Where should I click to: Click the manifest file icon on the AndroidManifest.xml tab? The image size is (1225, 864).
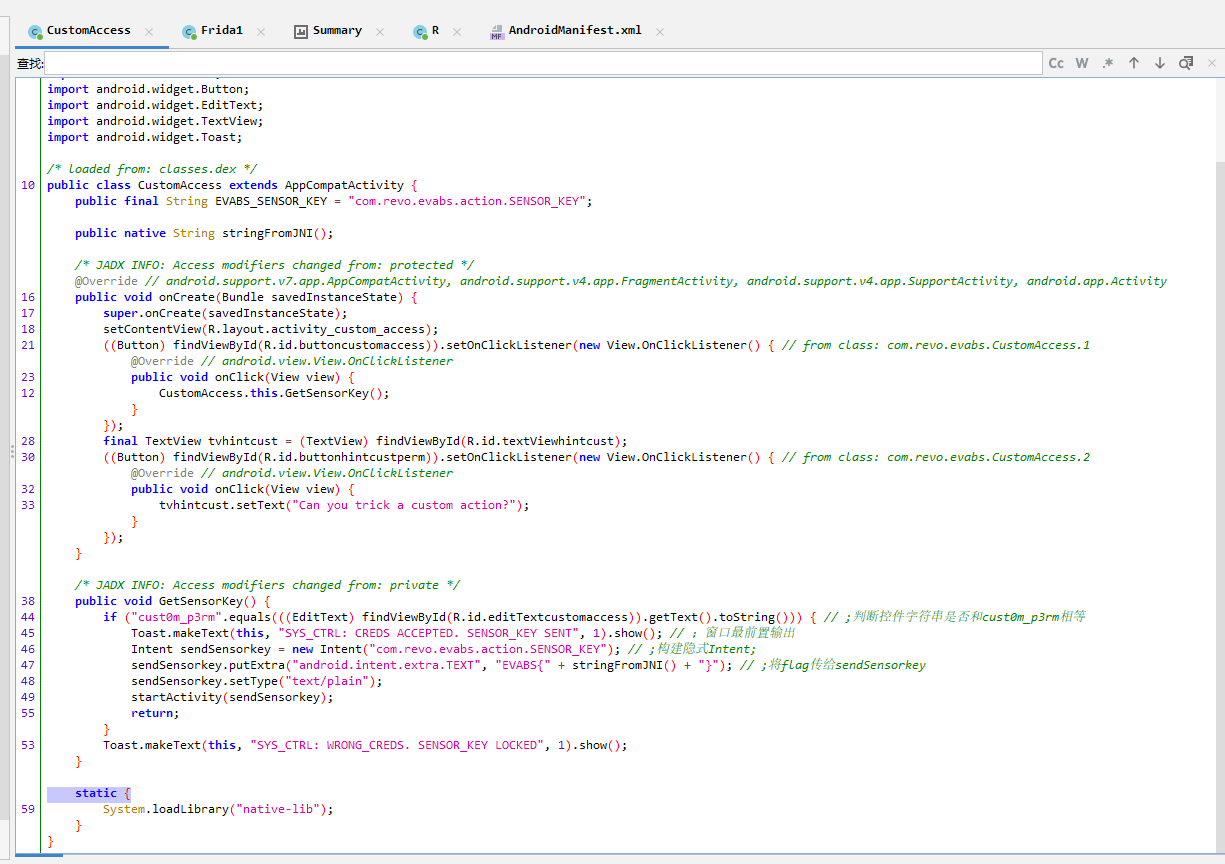497,32
